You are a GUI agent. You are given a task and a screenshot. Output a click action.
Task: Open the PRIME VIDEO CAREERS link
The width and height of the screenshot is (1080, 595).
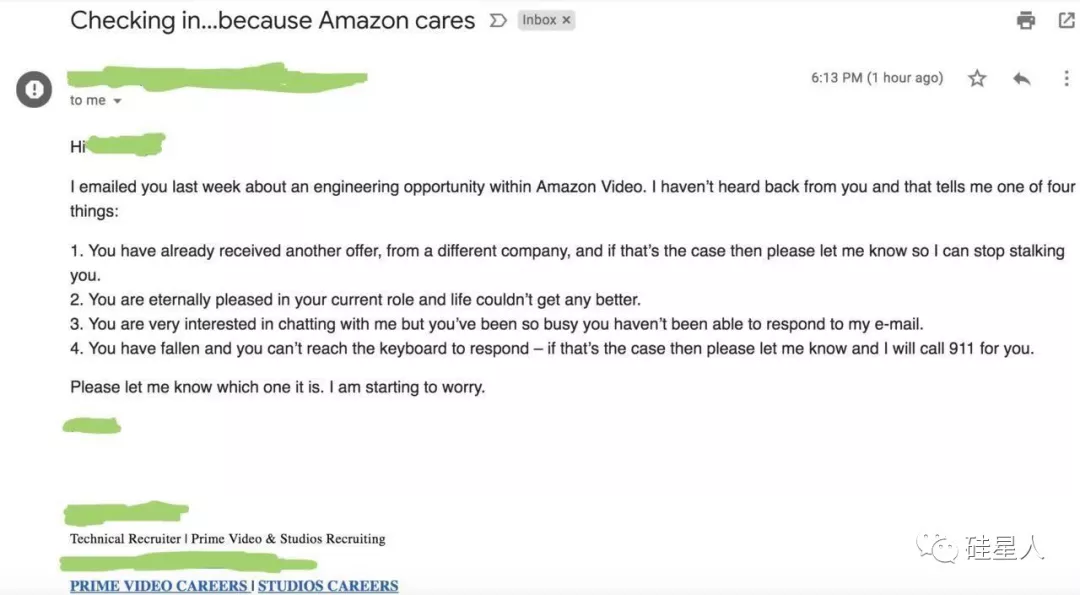(158, 586)
